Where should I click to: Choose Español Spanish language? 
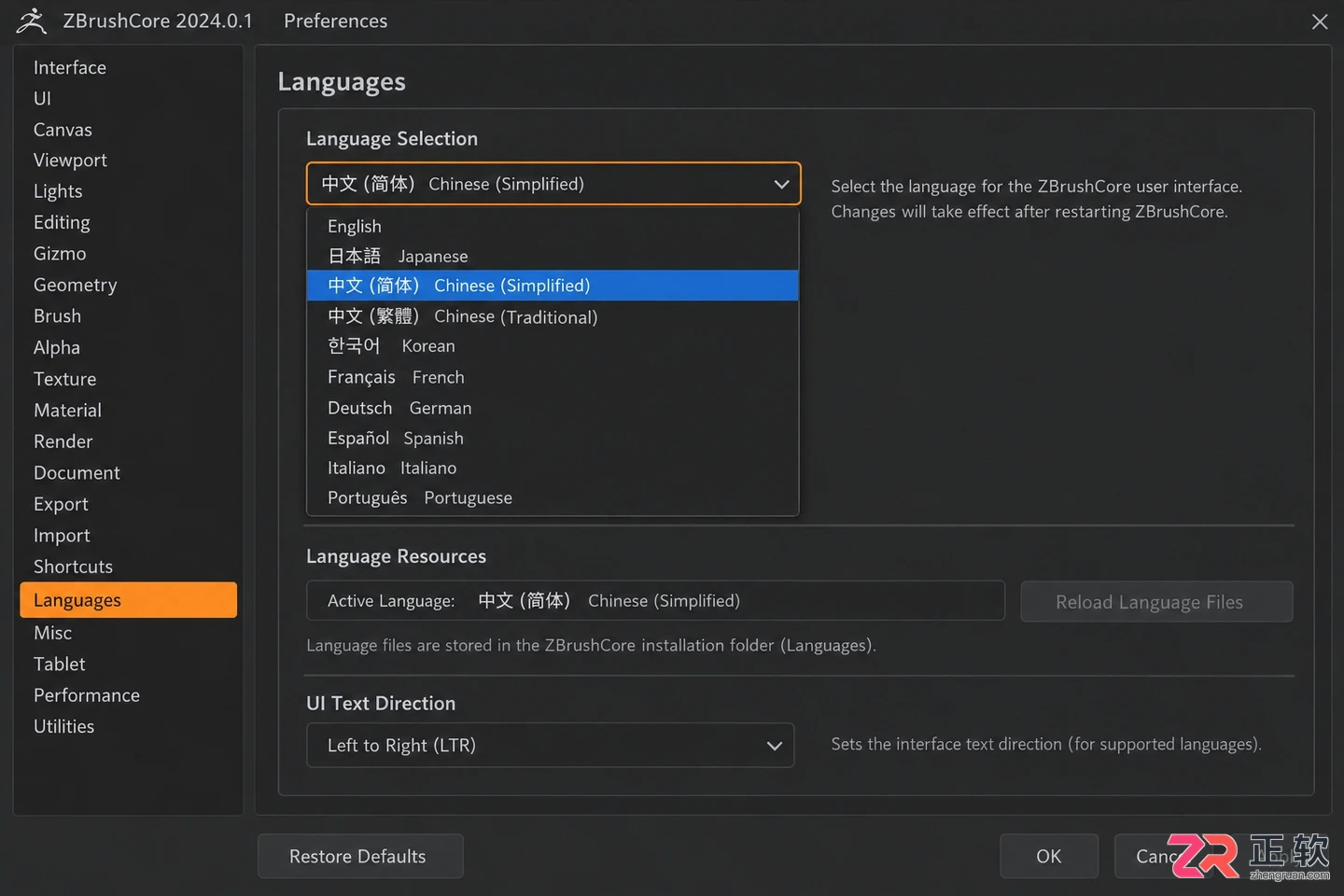(x=553, y=438)
